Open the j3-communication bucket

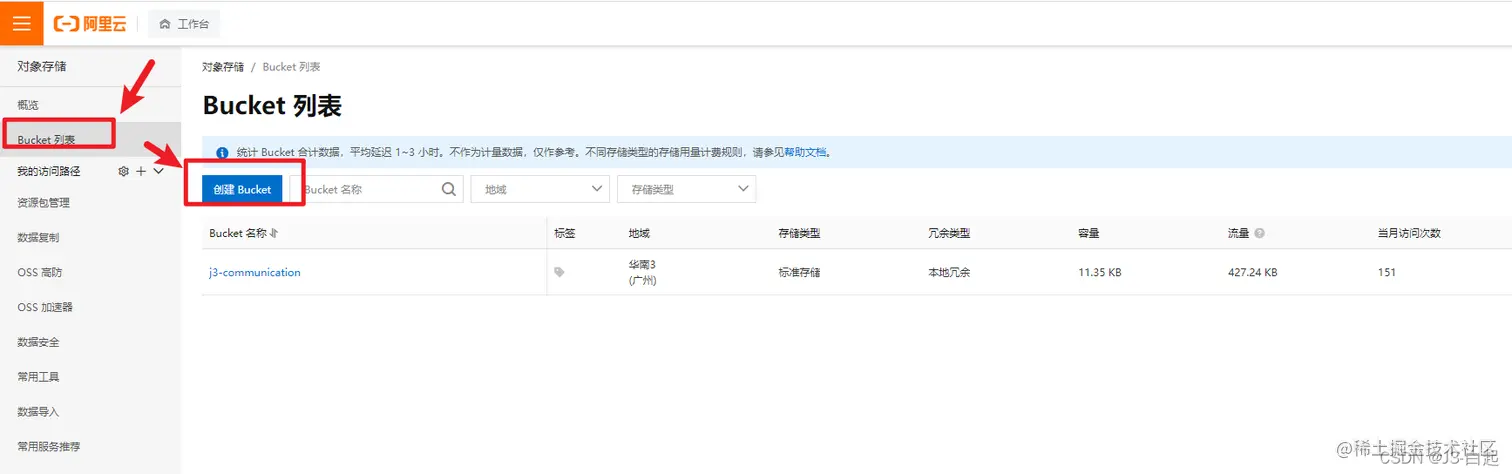(x=255, y=272)
